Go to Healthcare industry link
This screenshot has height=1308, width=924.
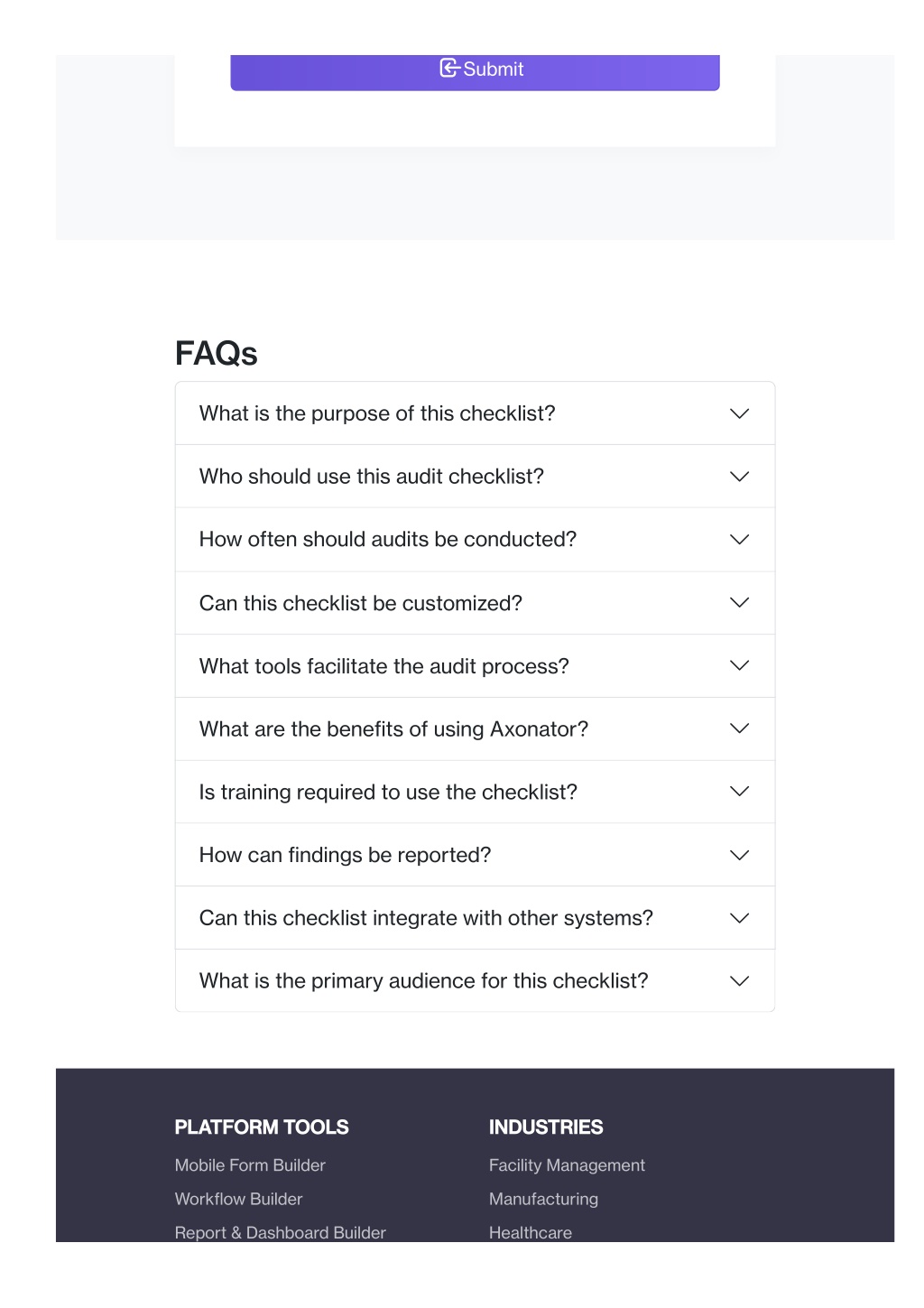coord(531,1232)
